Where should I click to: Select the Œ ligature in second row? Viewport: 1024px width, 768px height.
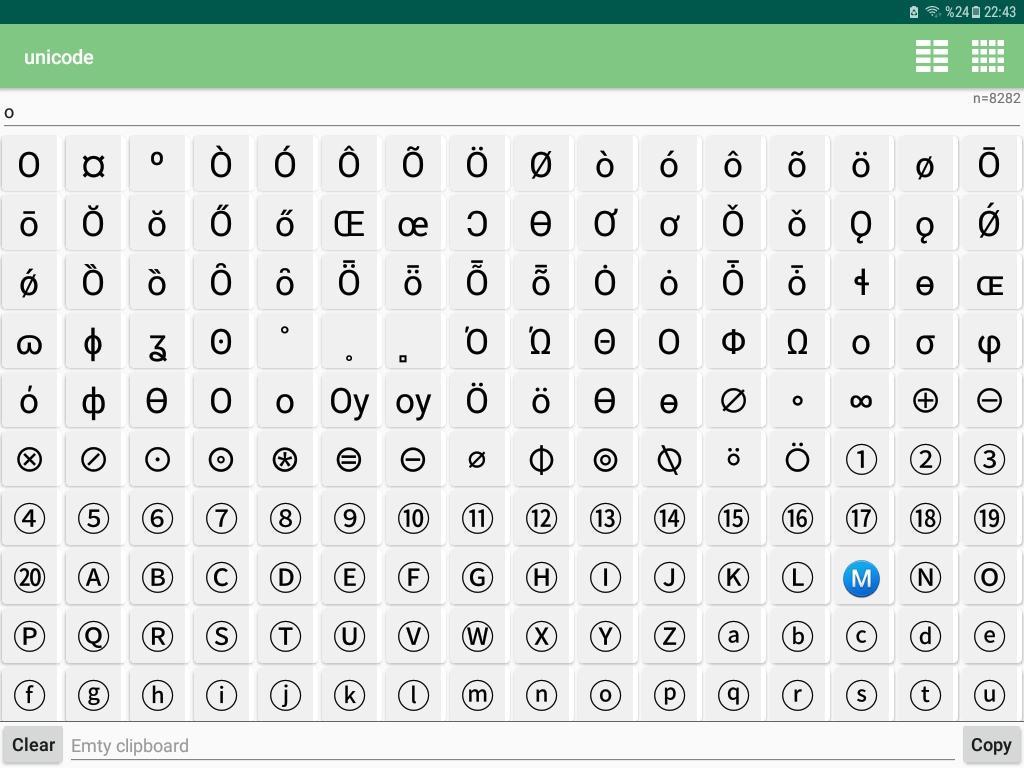(x=349, y=224)
